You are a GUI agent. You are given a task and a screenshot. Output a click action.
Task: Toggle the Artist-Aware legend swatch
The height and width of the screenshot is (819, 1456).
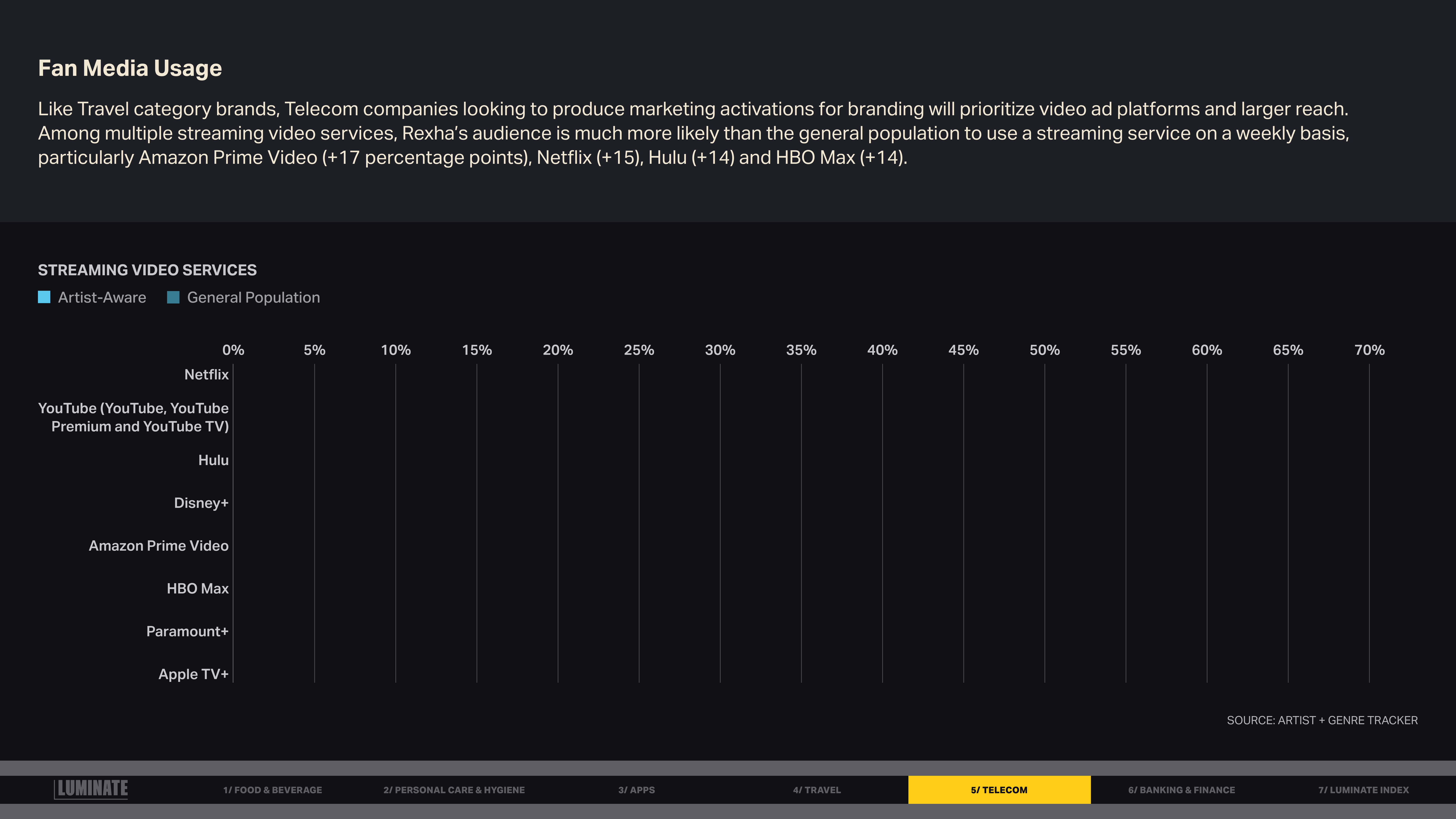click(x=44, y=297)
